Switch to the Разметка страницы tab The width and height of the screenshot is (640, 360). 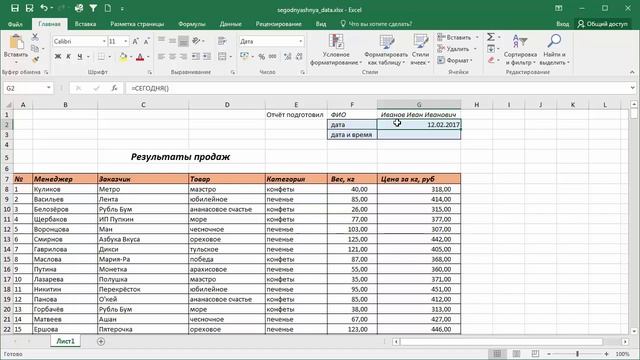point(137,24)
